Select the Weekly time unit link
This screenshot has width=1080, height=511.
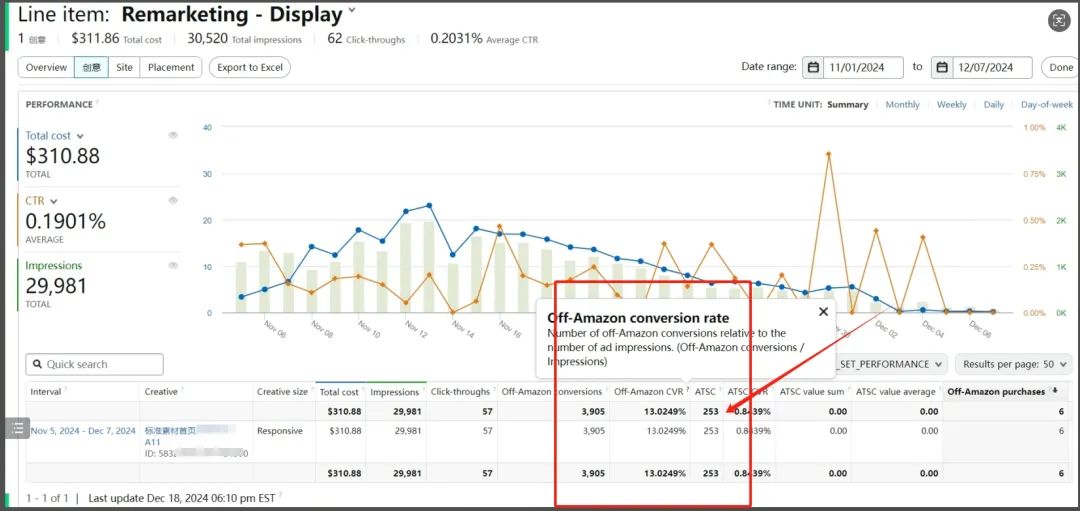[951, 104]
